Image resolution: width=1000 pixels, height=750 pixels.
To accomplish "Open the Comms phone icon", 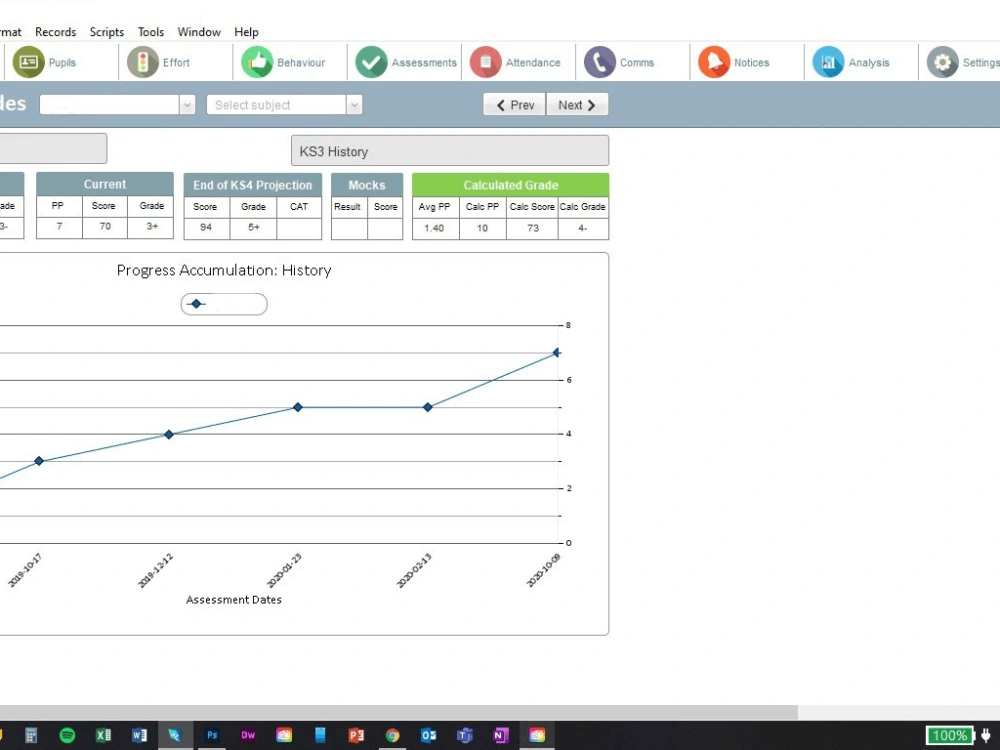I will click(x=599, y=62).
